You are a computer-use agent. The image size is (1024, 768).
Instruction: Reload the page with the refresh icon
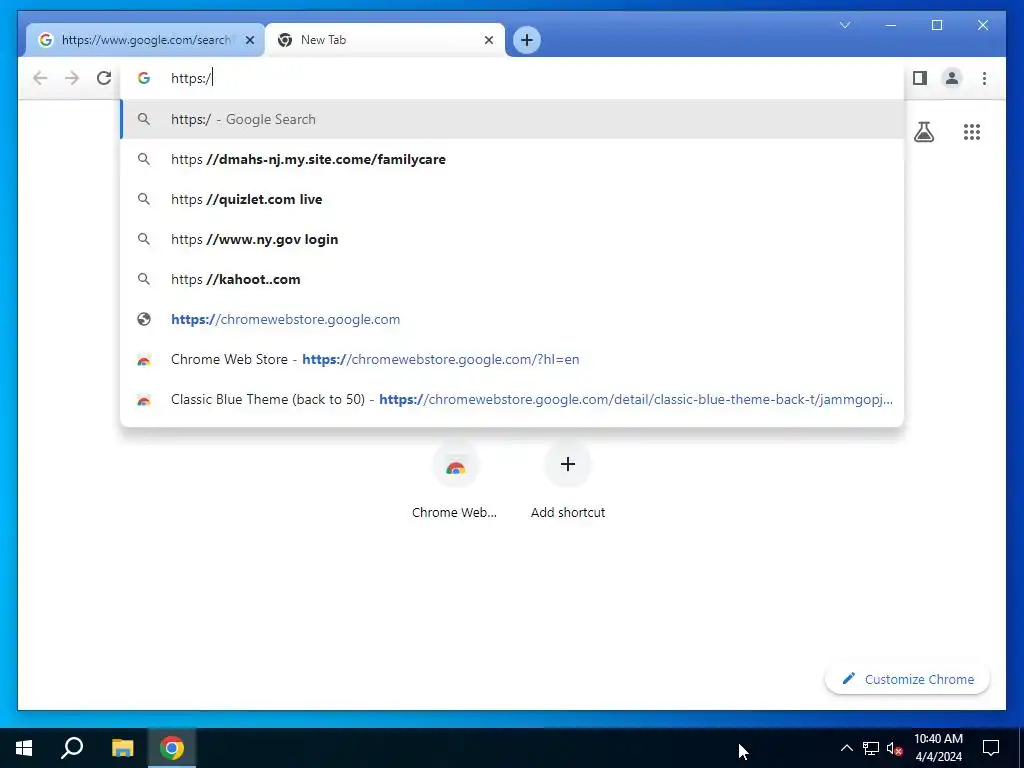104,78
